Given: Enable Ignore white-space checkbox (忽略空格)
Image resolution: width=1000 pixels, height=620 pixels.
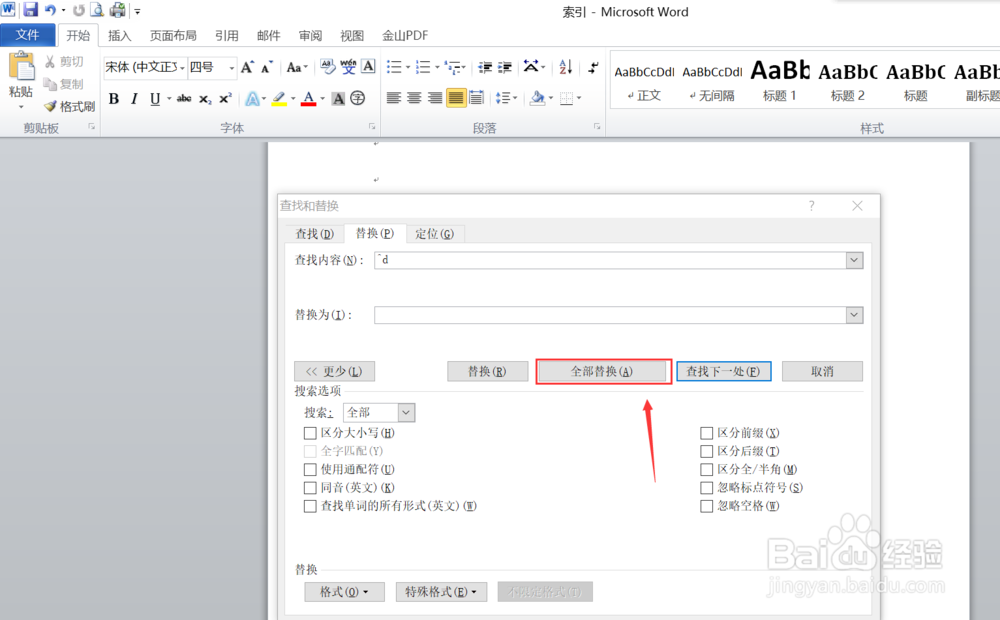Looking at the screenshot, I should point(707,506).
